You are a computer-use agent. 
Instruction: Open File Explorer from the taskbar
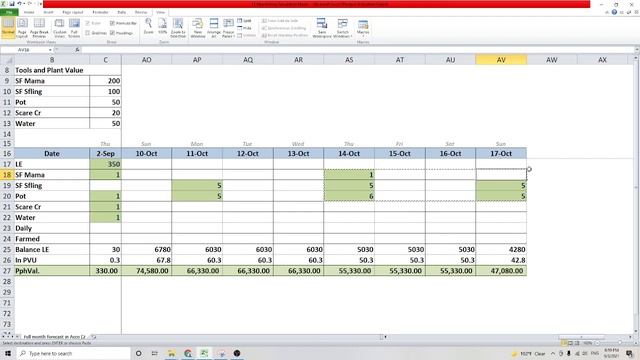point(171,353)
